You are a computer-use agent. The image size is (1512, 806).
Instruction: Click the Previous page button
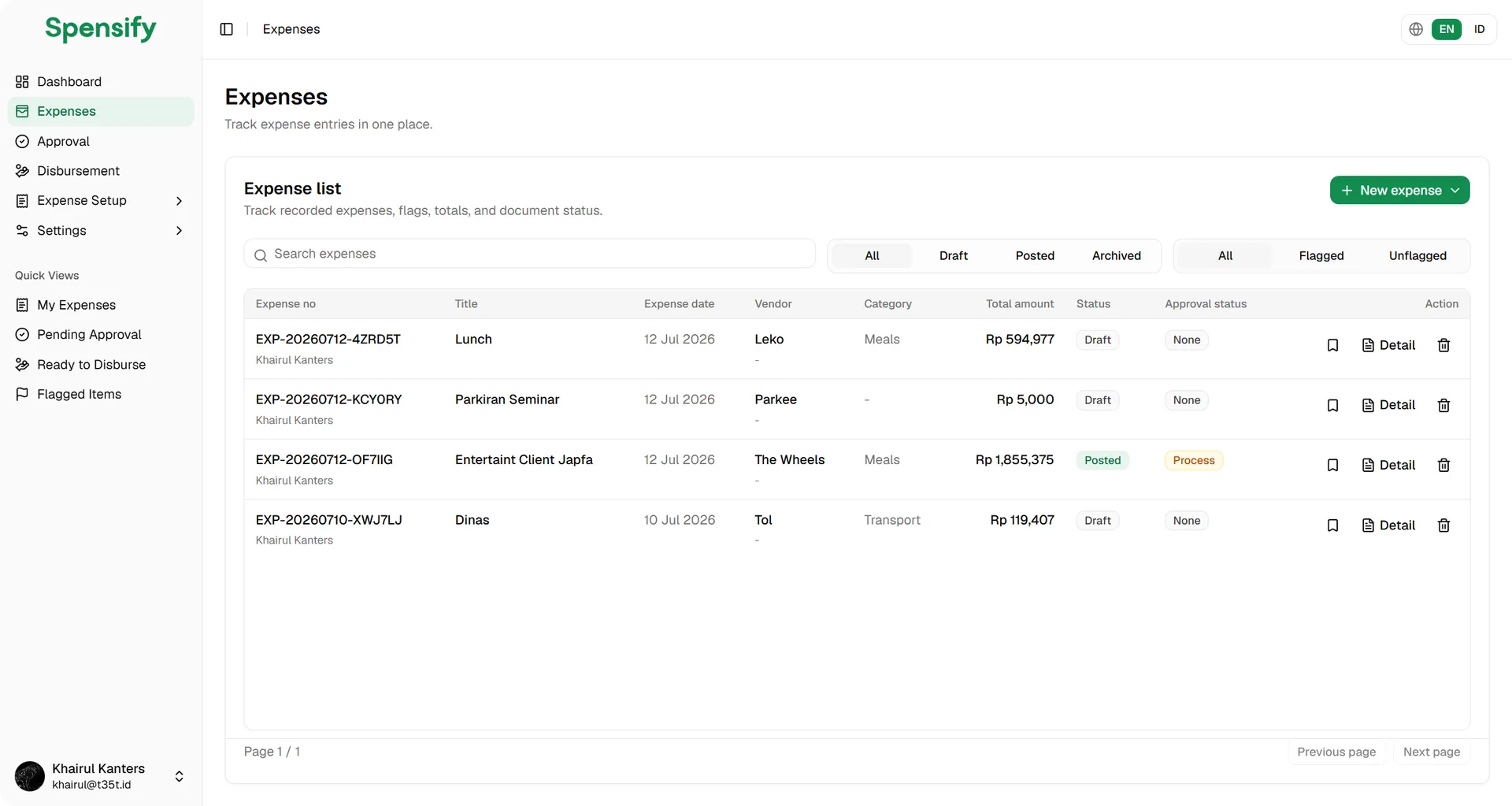pyautogui.click(x=1336, y=752)
